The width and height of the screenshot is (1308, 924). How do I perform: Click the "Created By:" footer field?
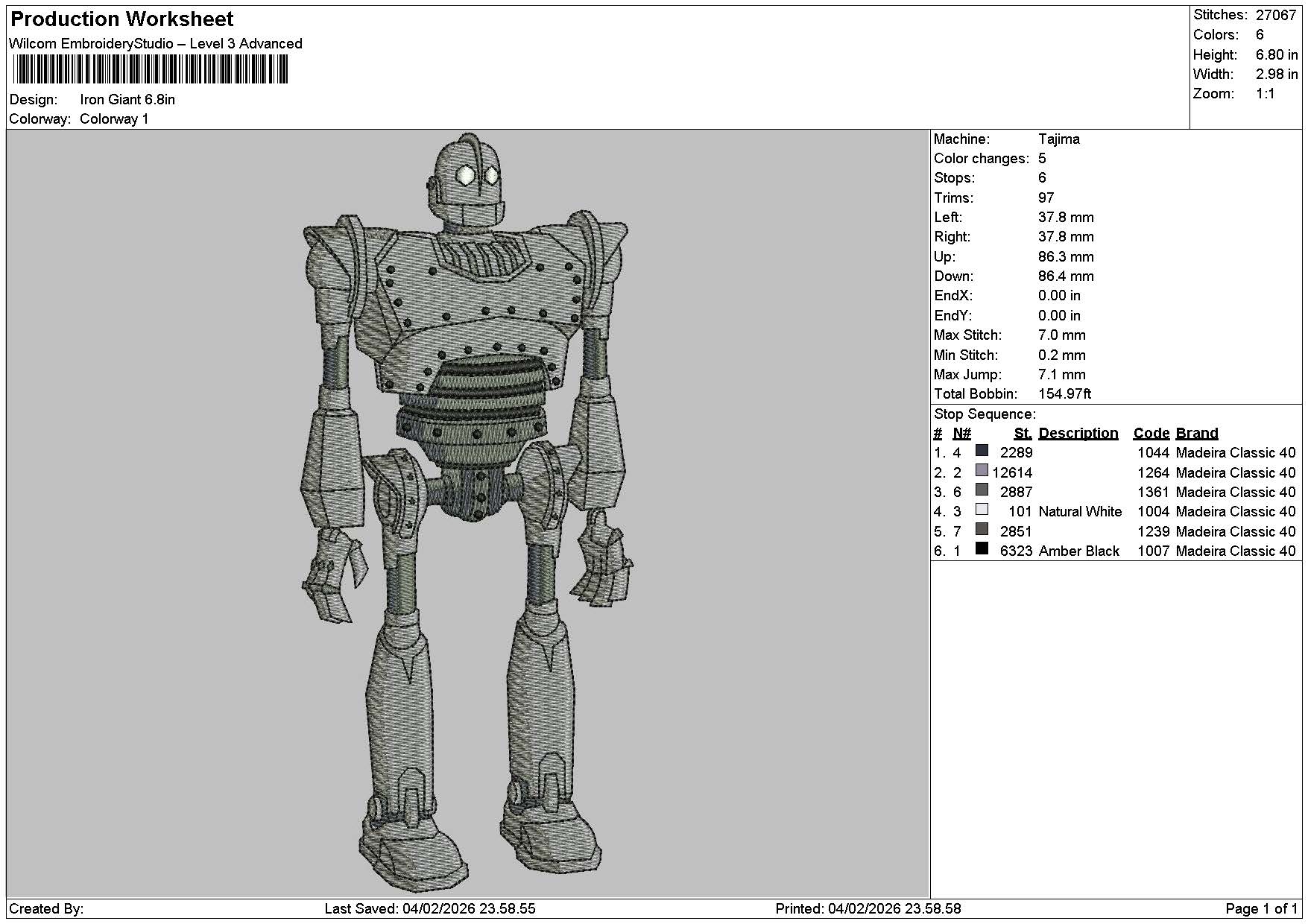click(x=46, y=909)
